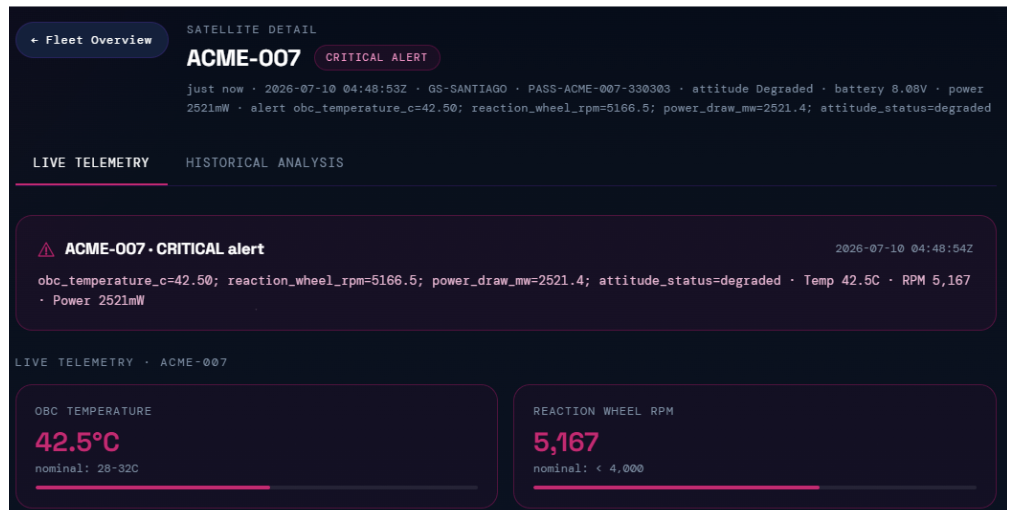Click 'Temp 42.5C' in the alert banner

(841, 280)
